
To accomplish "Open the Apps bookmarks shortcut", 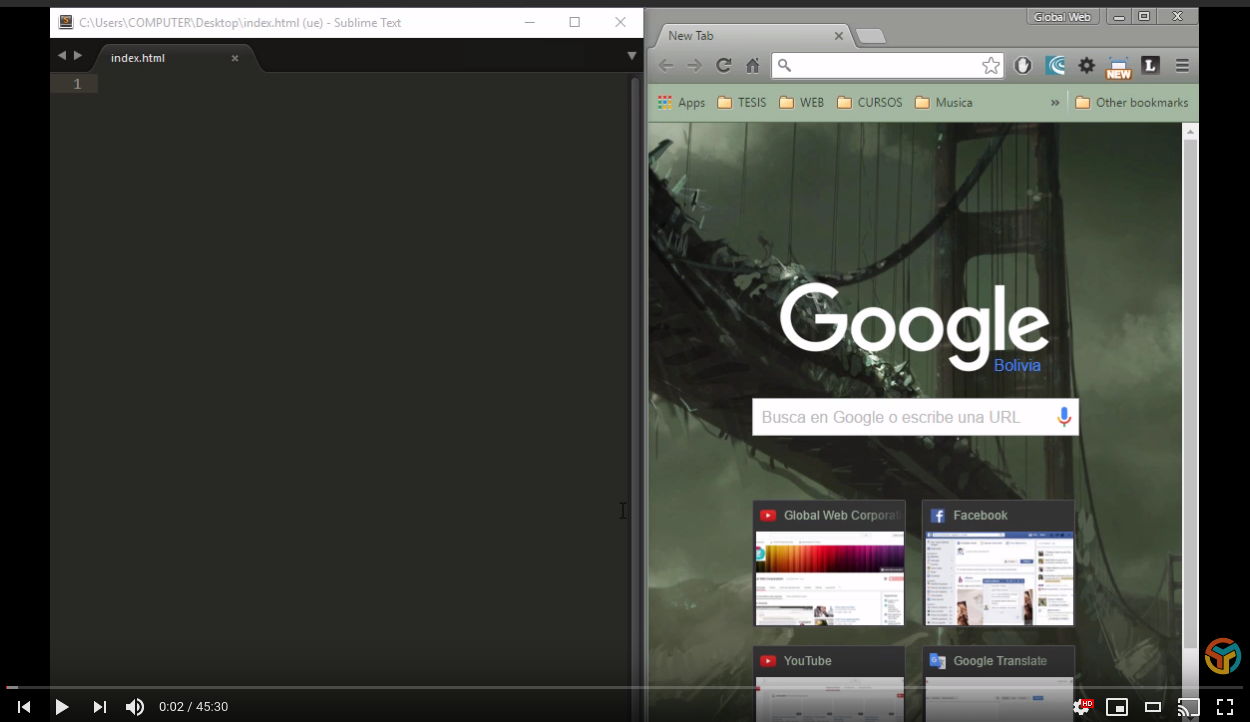I will (x=681, y=102).
